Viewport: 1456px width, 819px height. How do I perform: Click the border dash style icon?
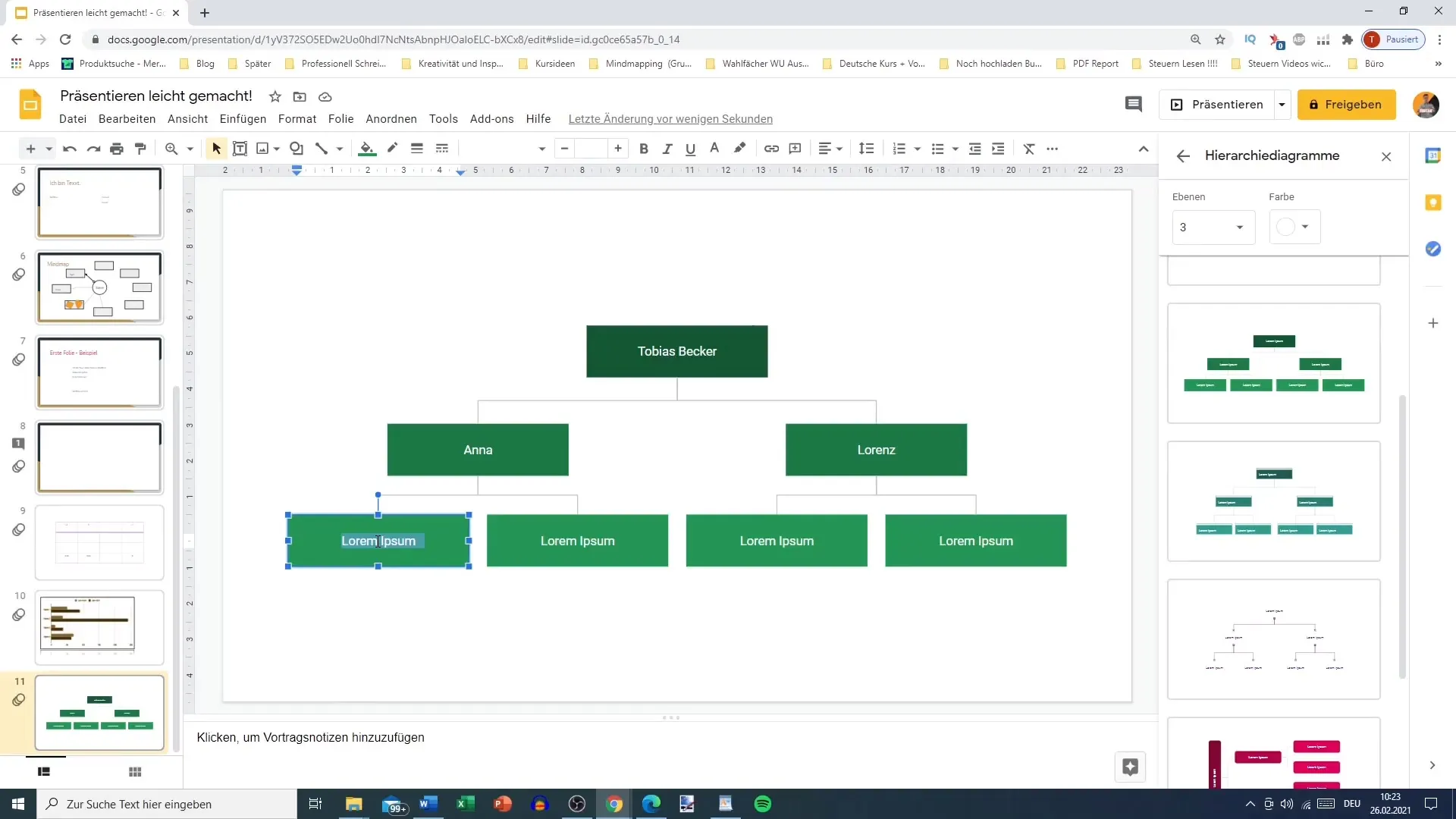(442, 149)
